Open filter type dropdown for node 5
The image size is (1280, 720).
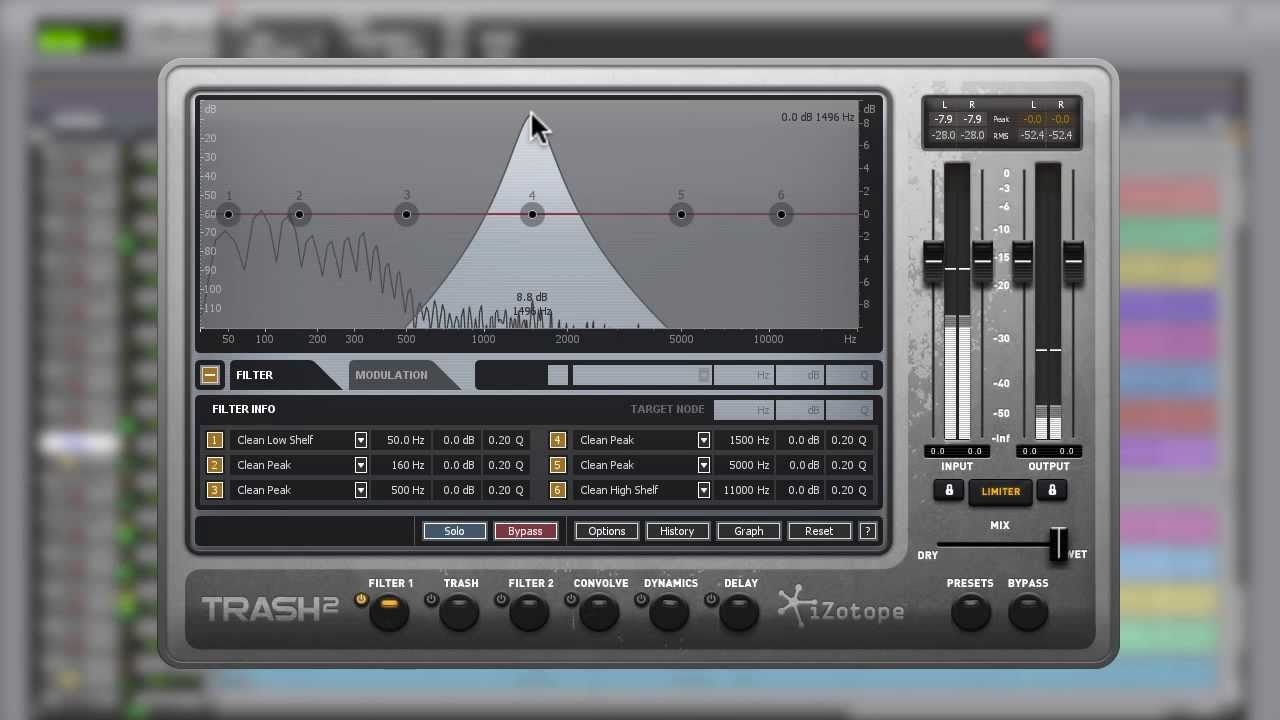point(703,465)
